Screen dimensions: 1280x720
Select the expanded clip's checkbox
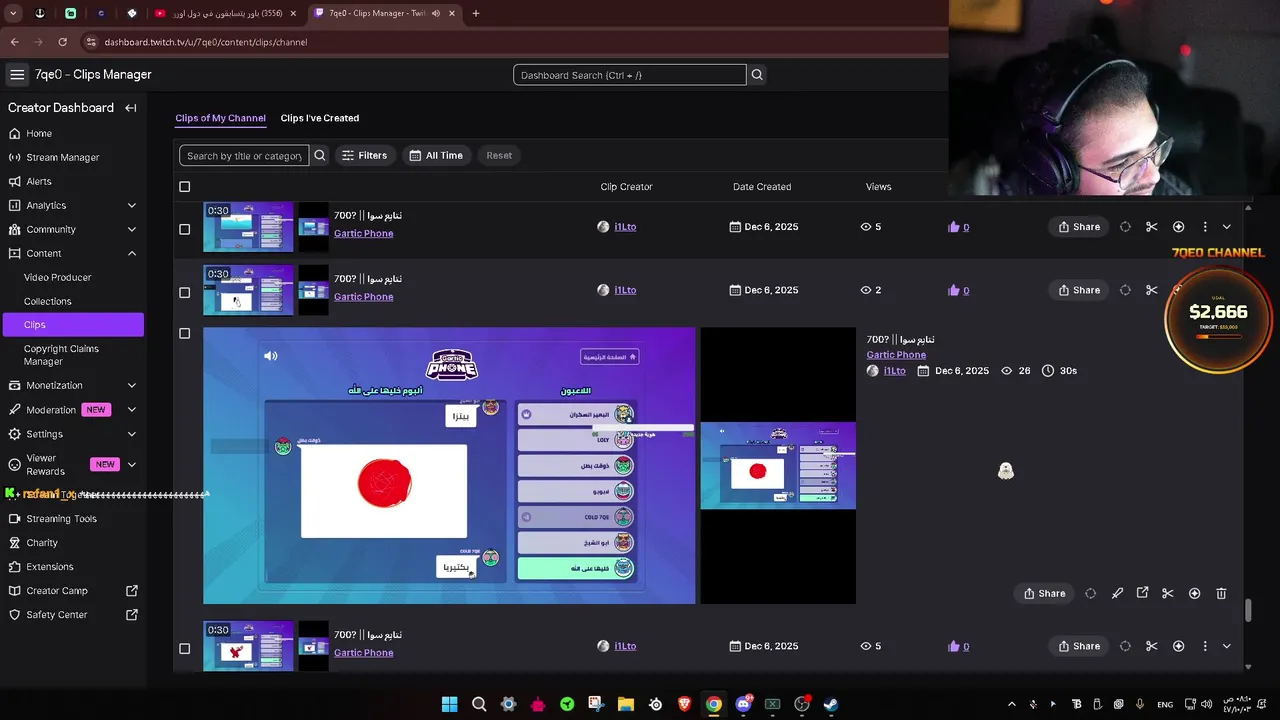tap(184, 334)
